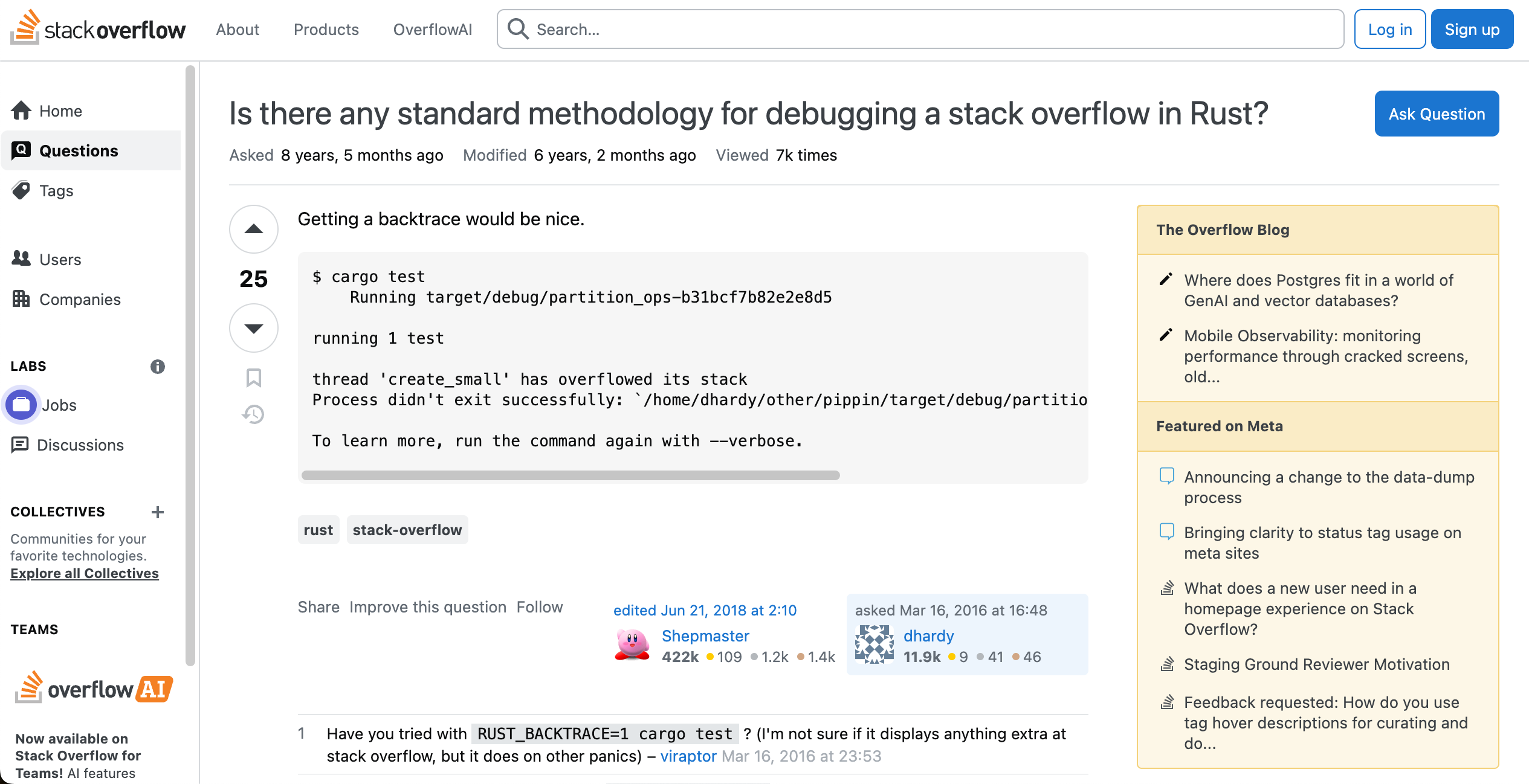
Task: Click the Ask Question button
Action: 1437,114
